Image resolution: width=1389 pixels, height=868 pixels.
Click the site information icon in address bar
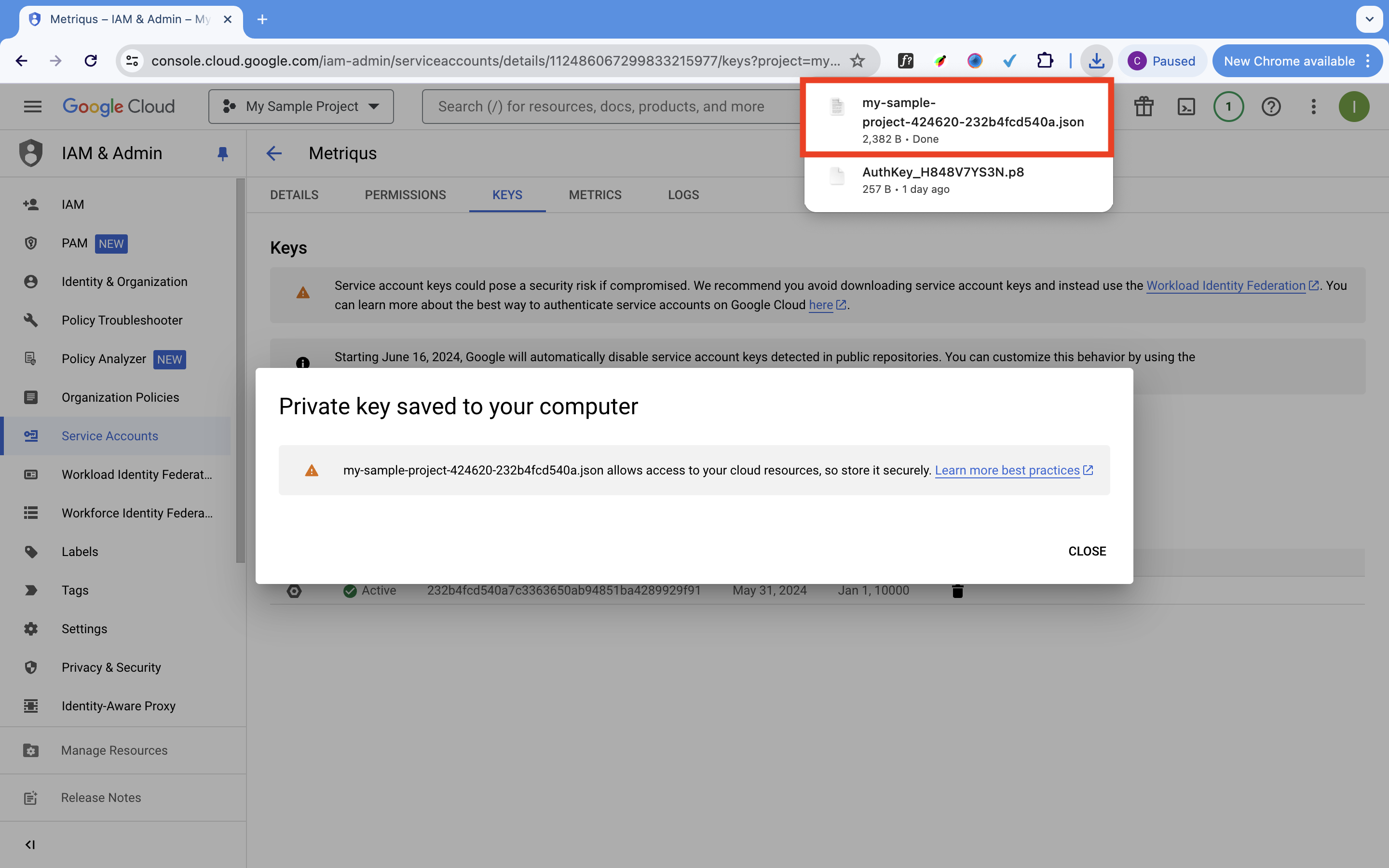pos(132,61)
